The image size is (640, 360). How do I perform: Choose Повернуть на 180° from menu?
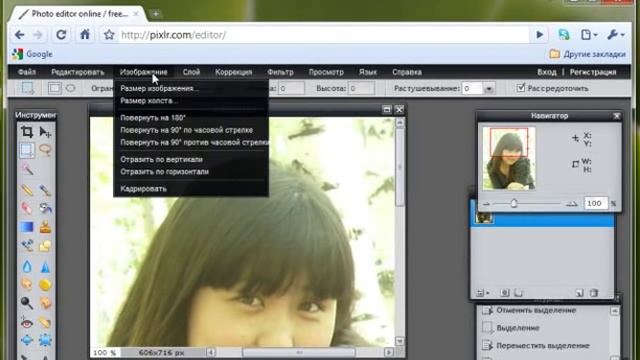pyautogui.click(x=153, y=118)
